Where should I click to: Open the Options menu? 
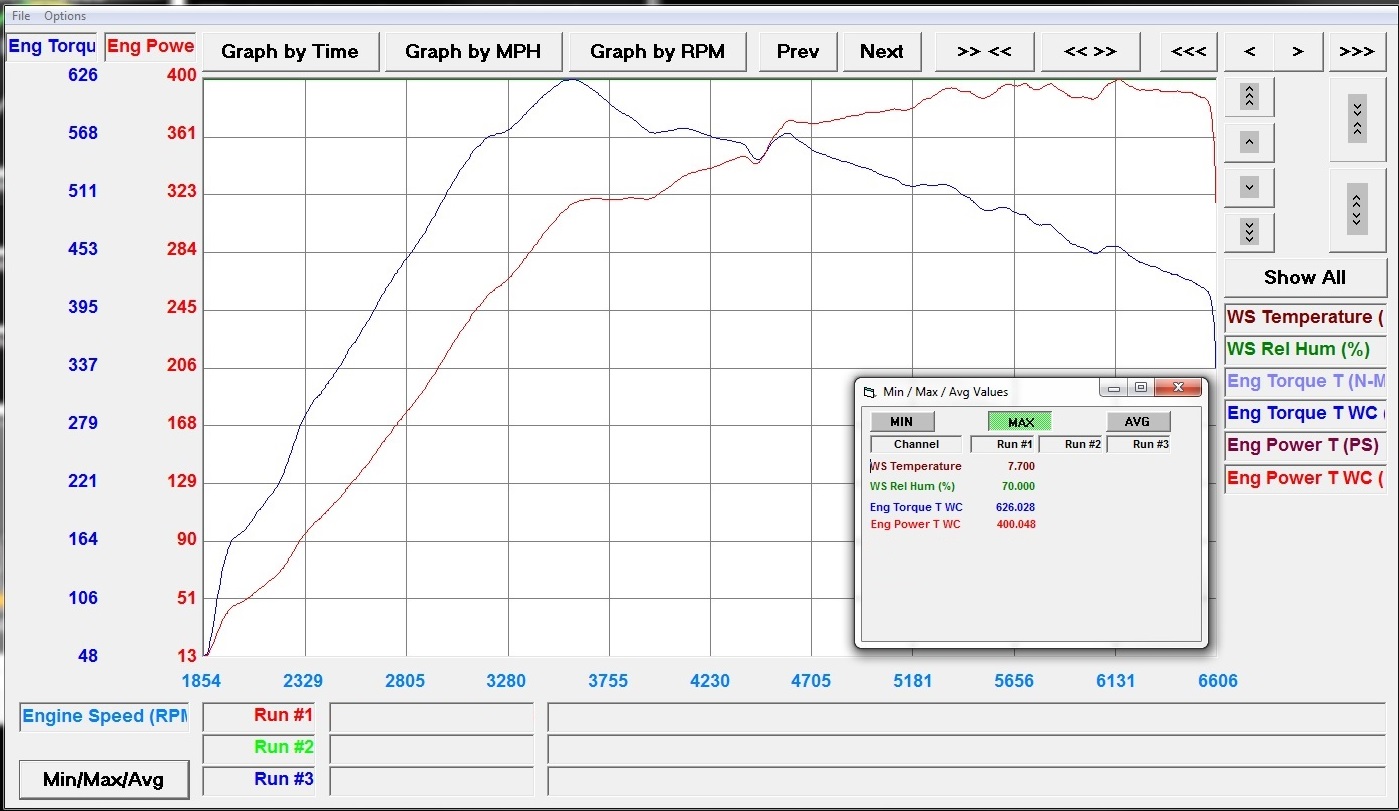click(65, 16)
